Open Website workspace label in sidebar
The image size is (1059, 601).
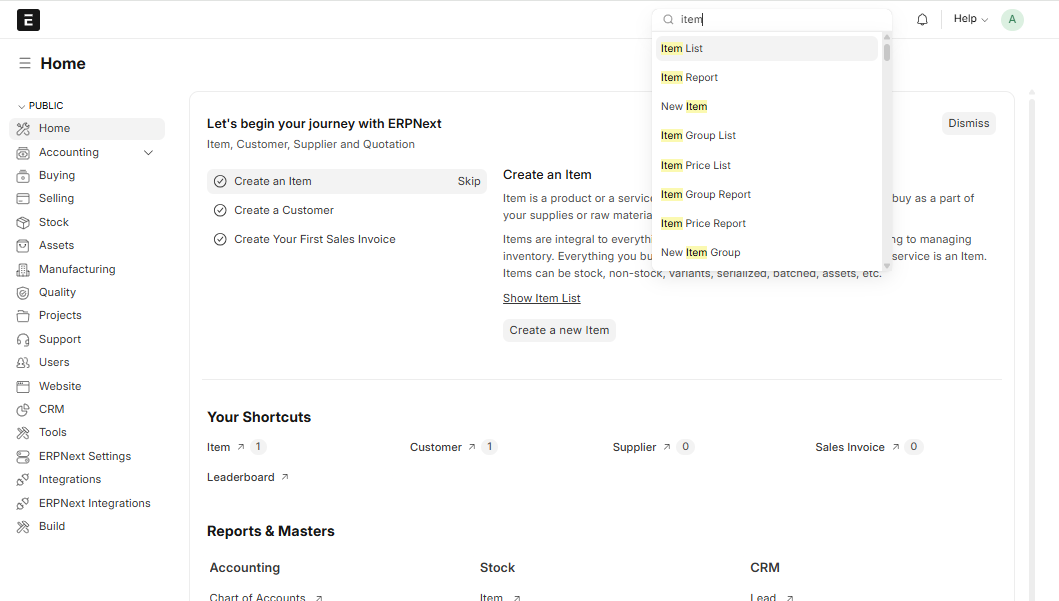pyautogui.click(x=60, y=386)
